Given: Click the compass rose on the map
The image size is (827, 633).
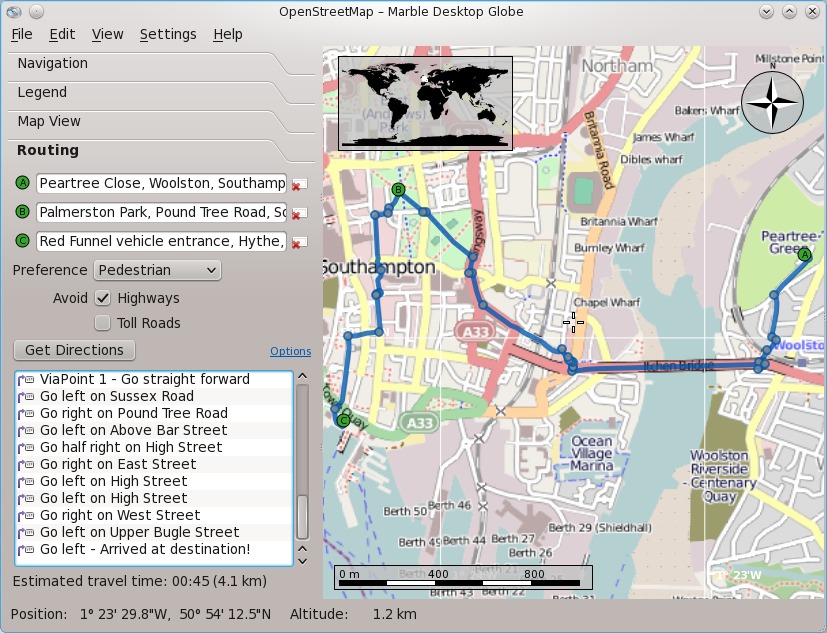Looking at the screenshot, I should pos(772,102).
